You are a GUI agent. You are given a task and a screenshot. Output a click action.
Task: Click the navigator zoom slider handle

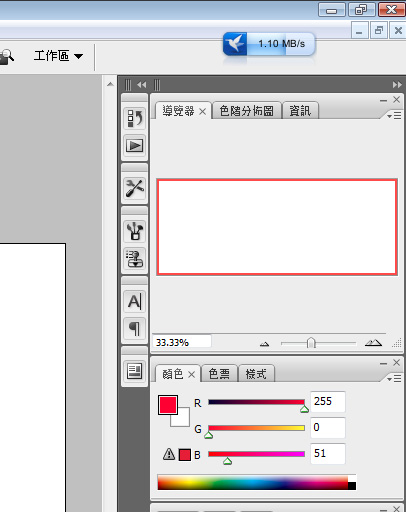[x=311, y=343]
